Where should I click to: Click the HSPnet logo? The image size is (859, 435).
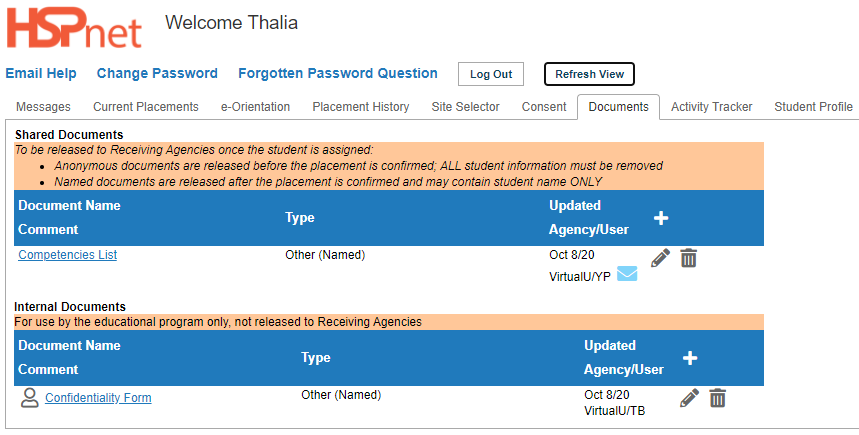[x=74, y=27]
